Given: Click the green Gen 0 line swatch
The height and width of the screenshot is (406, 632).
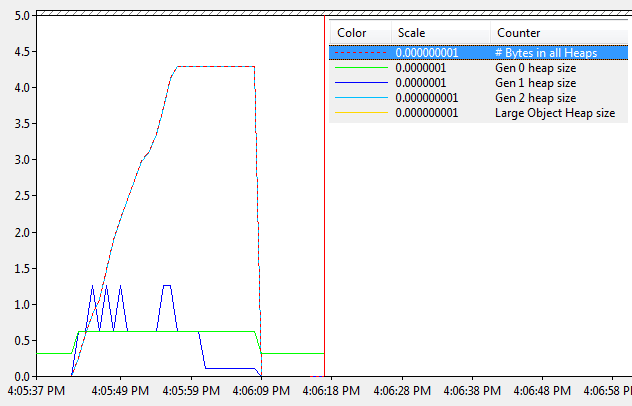Looking at the screenshot, I should pyautogui.click(x=359, y=68).
